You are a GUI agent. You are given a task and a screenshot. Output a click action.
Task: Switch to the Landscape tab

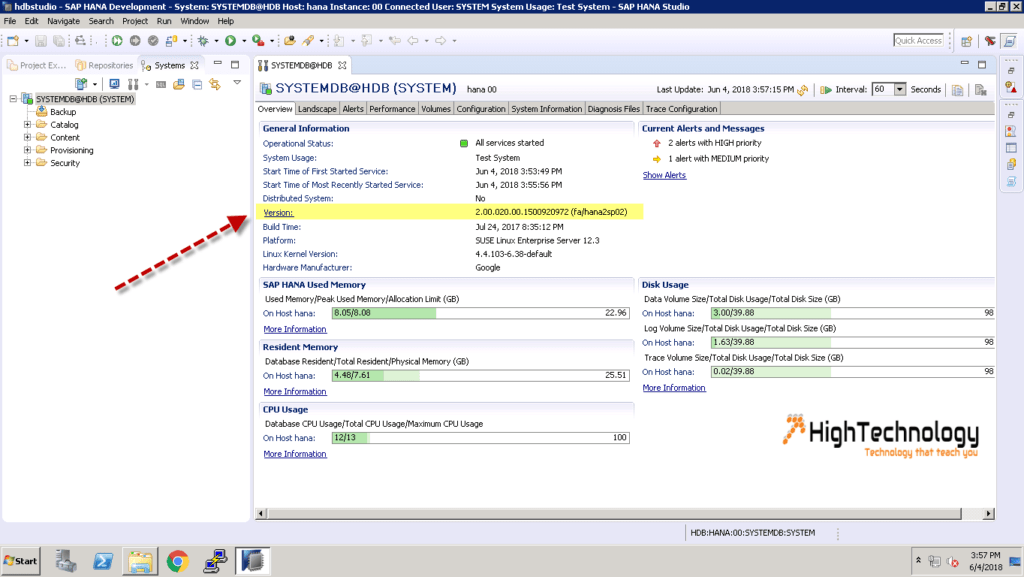pyautogui.click(x=317, y=108)
